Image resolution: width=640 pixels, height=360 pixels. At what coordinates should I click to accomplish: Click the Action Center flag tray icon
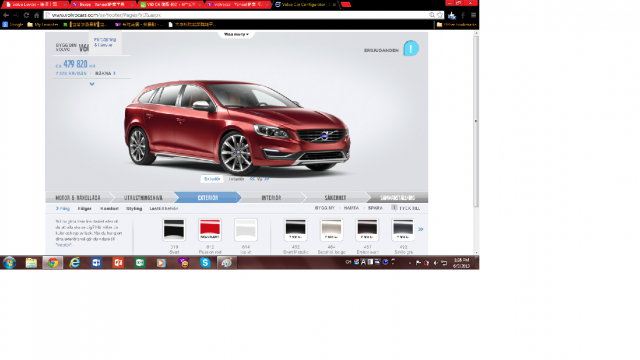click(418, 263)
